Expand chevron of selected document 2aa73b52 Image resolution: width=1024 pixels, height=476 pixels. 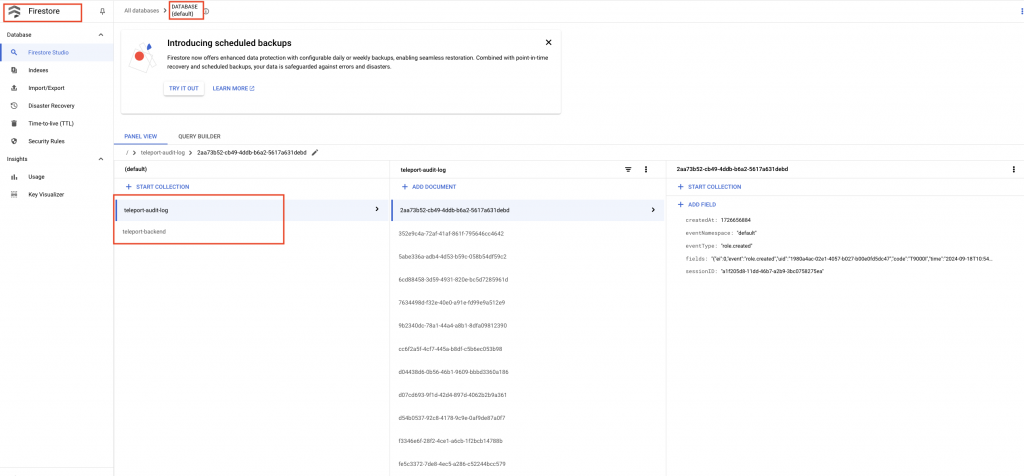(x=653, y=210)
